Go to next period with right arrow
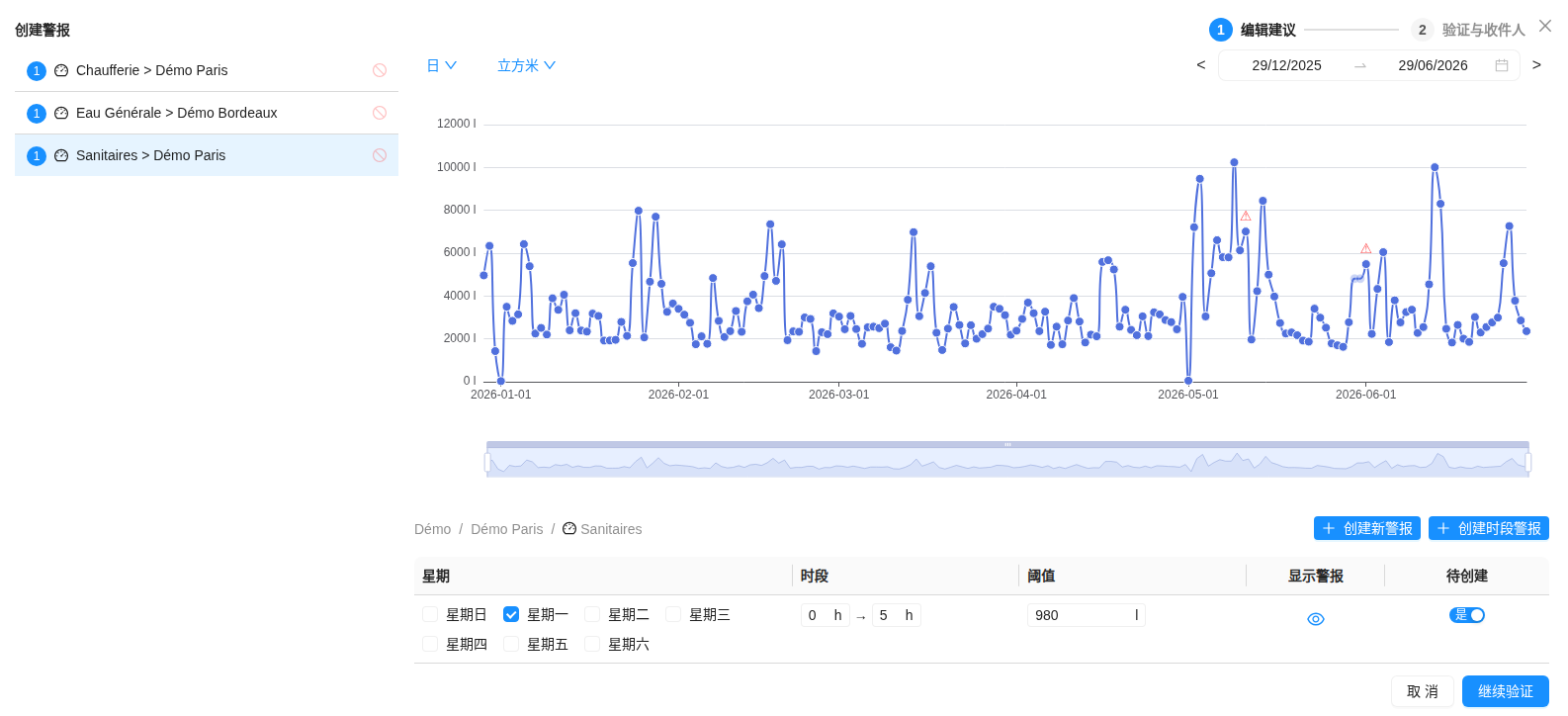Image resolution: width=1568 pixels, height=716 pixels. [x=1536, y=65]
